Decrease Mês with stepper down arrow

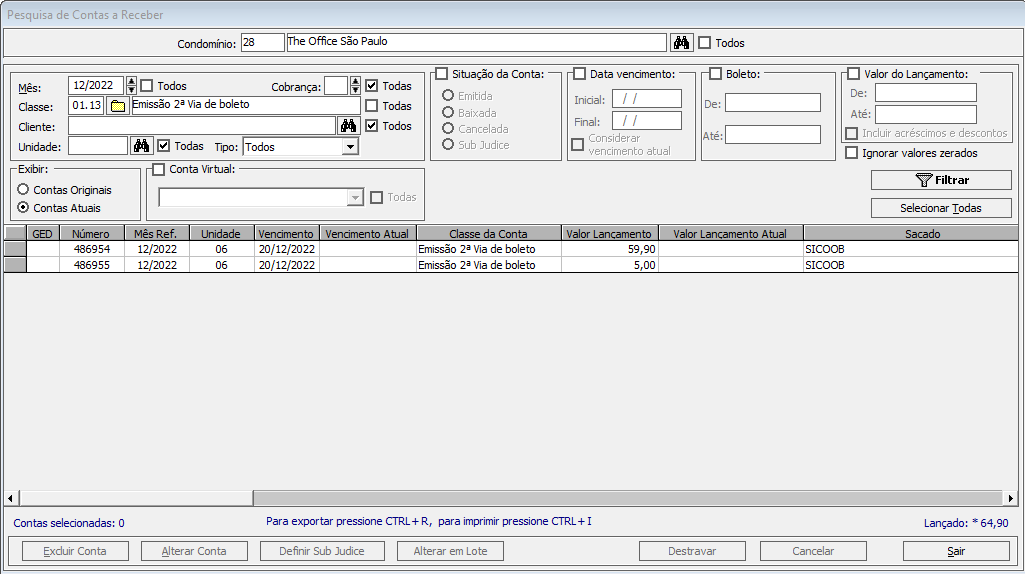coord(131,90)
